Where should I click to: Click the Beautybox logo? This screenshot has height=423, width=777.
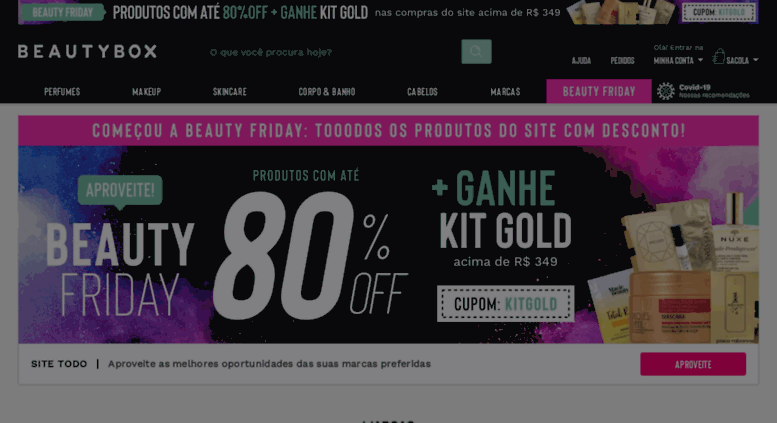pyautogui.click(x=87, y=52)
